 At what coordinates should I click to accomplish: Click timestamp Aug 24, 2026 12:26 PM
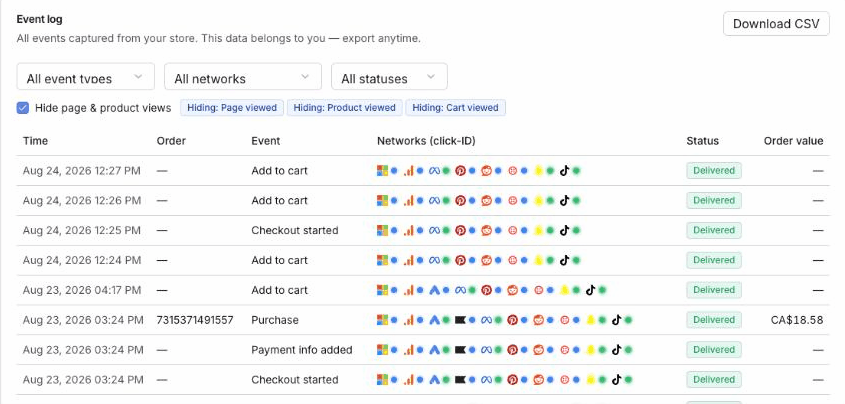[x=82, y=200]
